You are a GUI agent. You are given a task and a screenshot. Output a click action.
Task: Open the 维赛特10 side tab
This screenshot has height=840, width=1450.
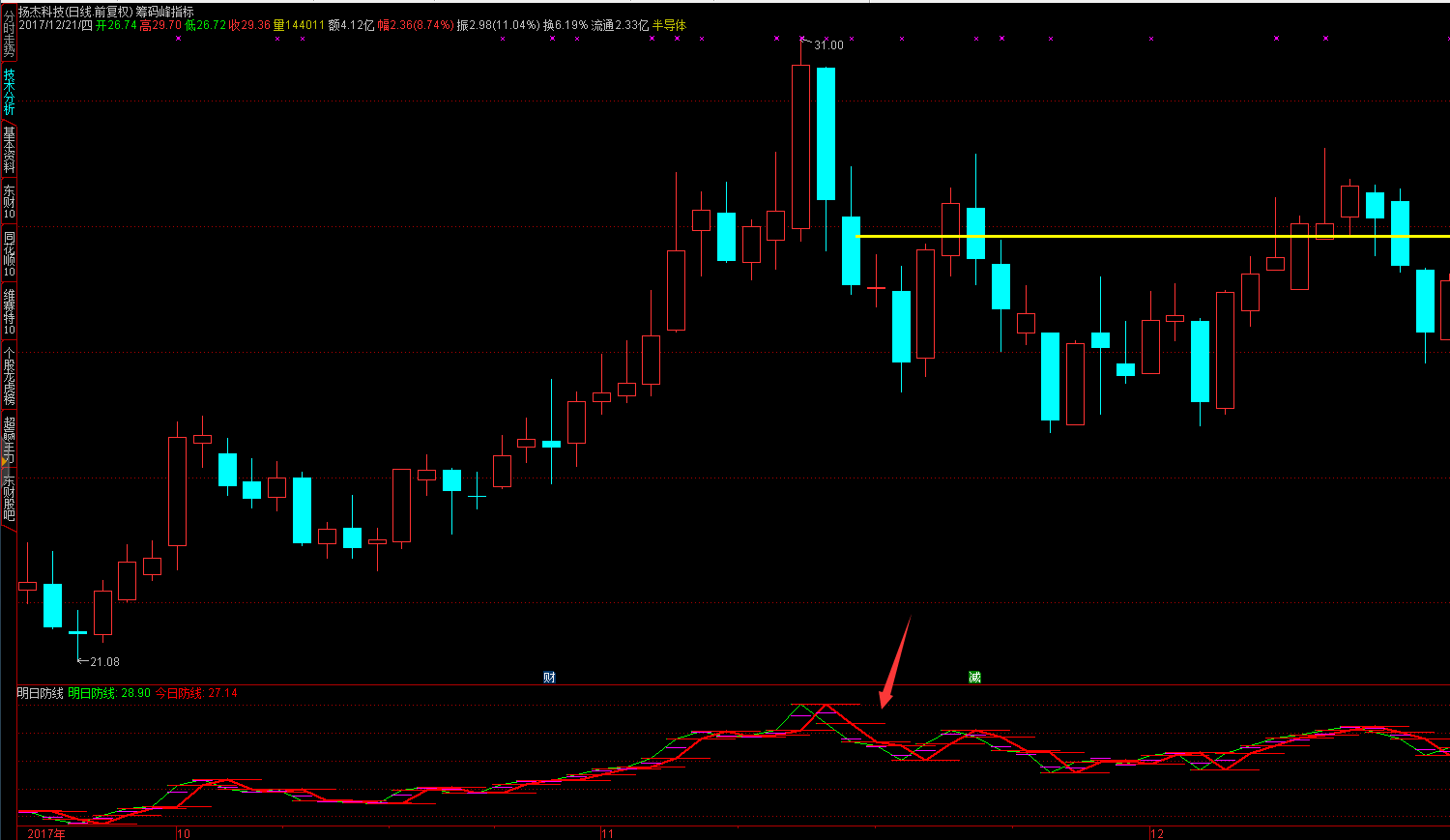tap(9, 311)
